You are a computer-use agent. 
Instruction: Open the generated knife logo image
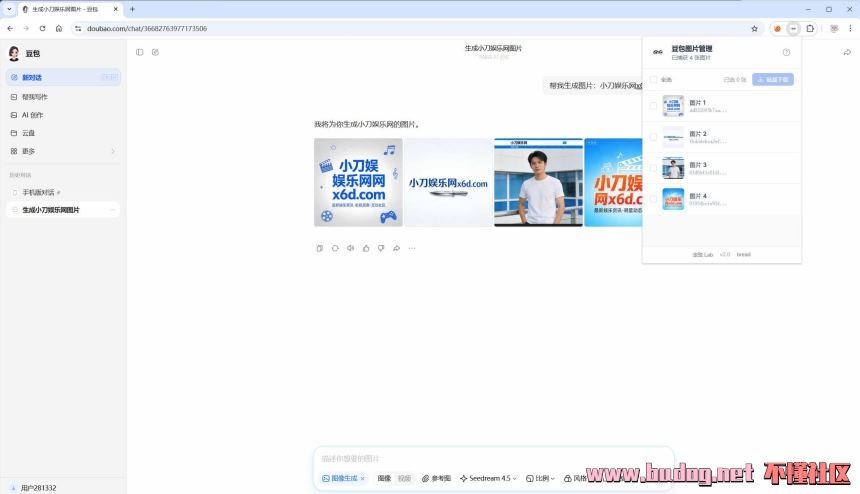tap(448, 182)
